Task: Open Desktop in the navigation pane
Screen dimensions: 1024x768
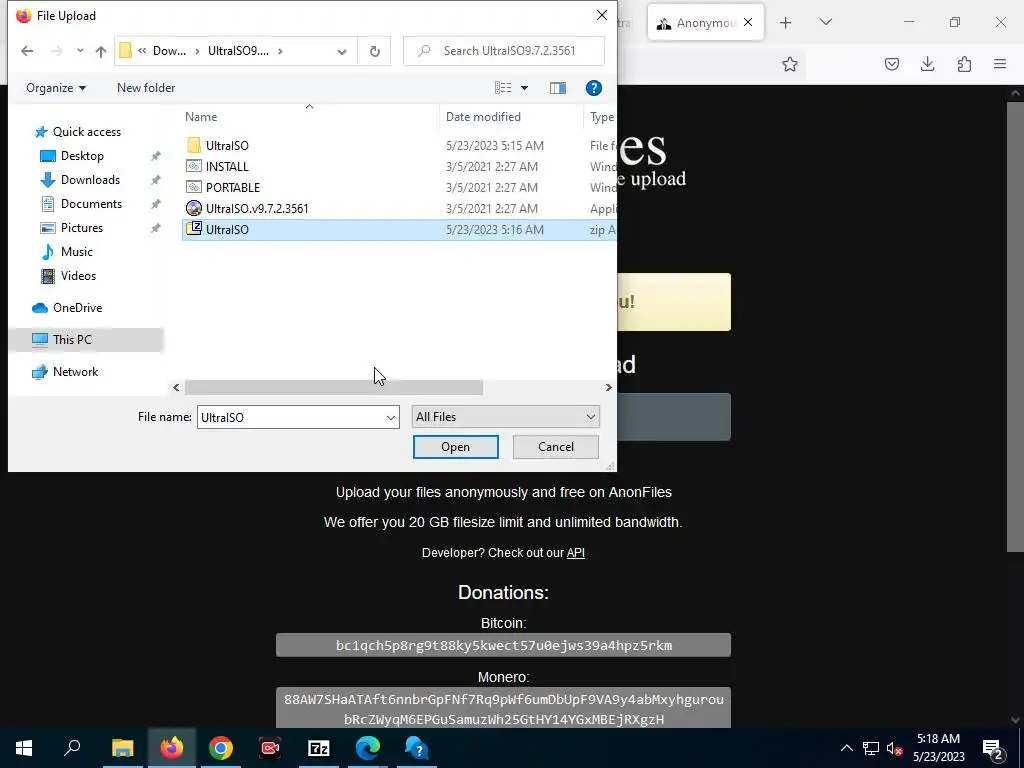Action: coord(82,156)
